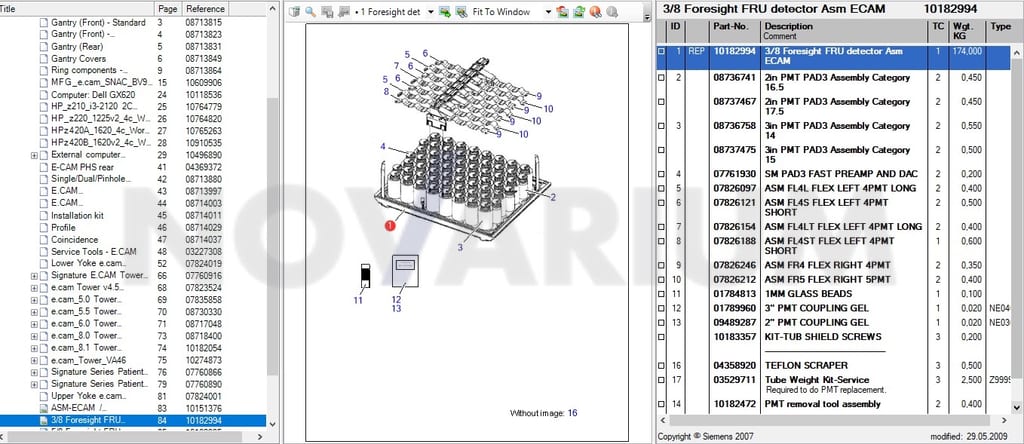This screenshot has width=1024, height=444.
Task: Click the Description column header
Action: 845,31
